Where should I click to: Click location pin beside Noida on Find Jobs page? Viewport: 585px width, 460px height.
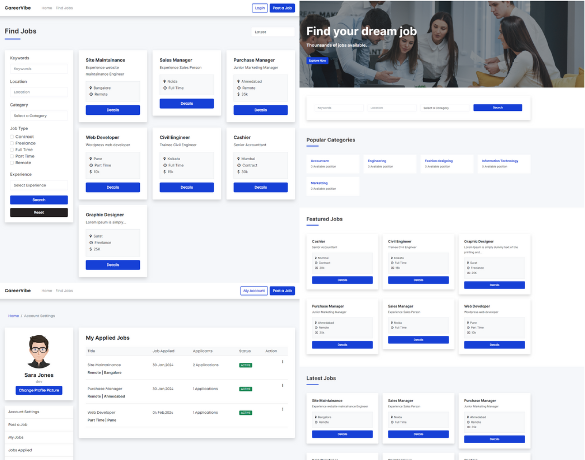pyautogui.click(x=165, y=81)
